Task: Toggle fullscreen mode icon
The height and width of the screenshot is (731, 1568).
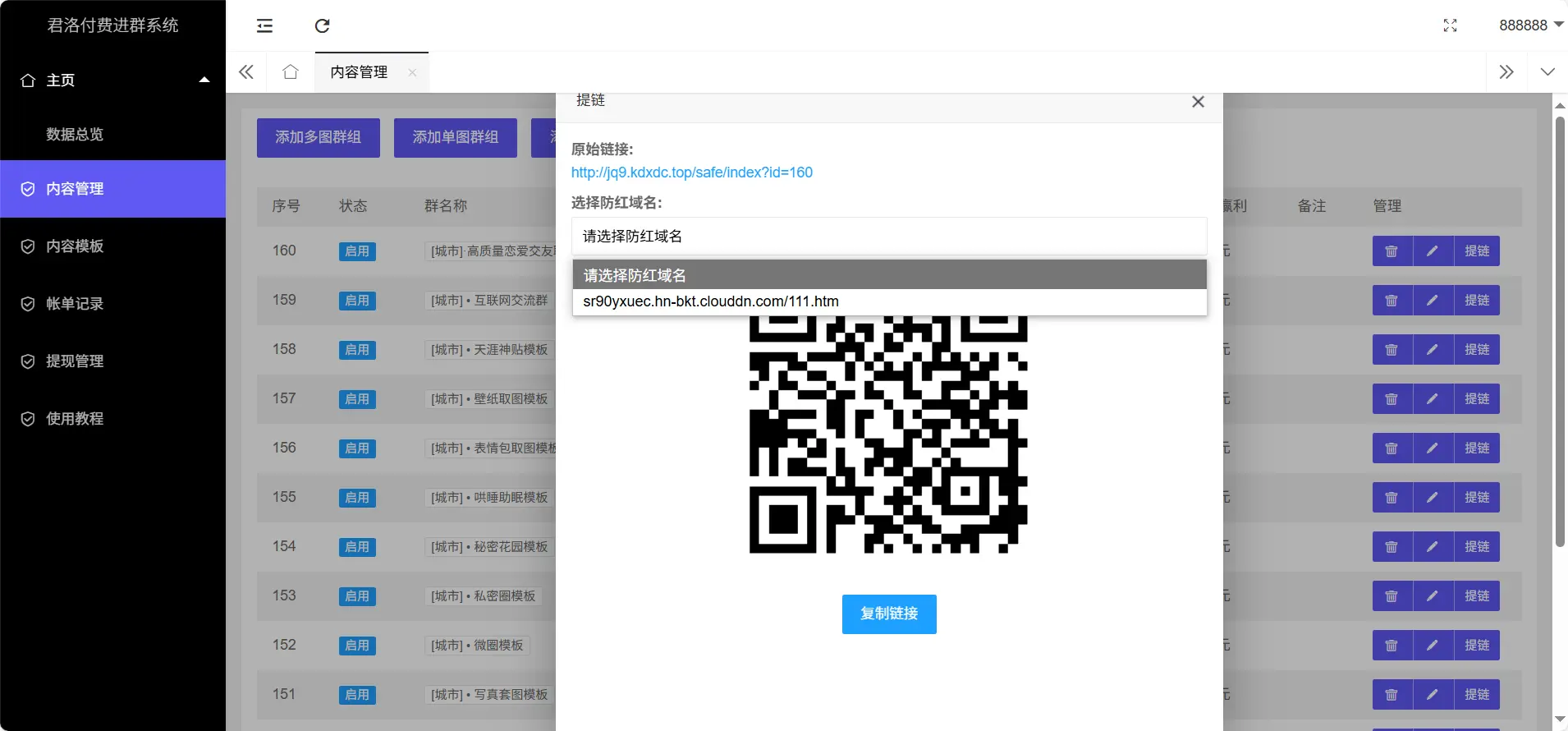Action: click(1451, 25)
